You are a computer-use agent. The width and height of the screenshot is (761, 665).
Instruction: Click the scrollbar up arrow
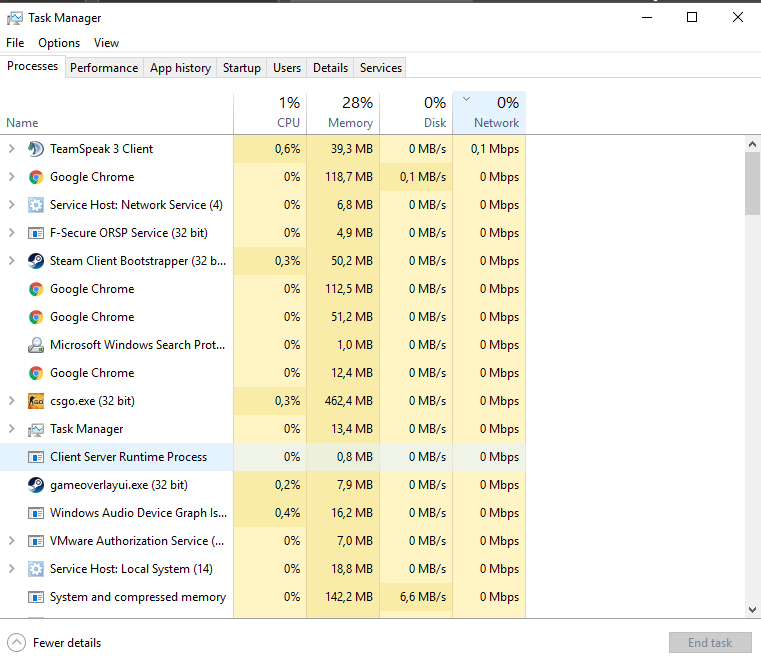pos(752,144)
